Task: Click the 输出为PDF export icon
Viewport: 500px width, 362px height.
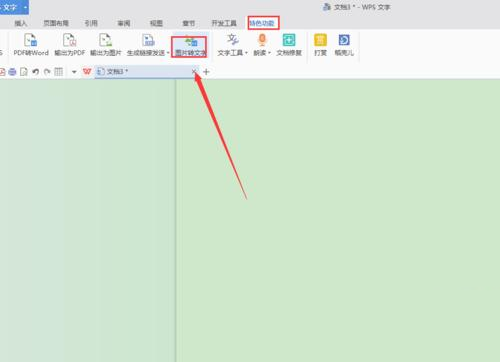Action: (70, 40)
